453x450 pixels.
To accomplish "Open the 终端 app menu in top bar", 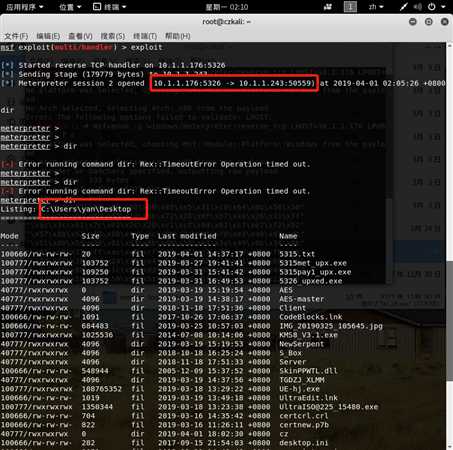I will coord(110,7).
